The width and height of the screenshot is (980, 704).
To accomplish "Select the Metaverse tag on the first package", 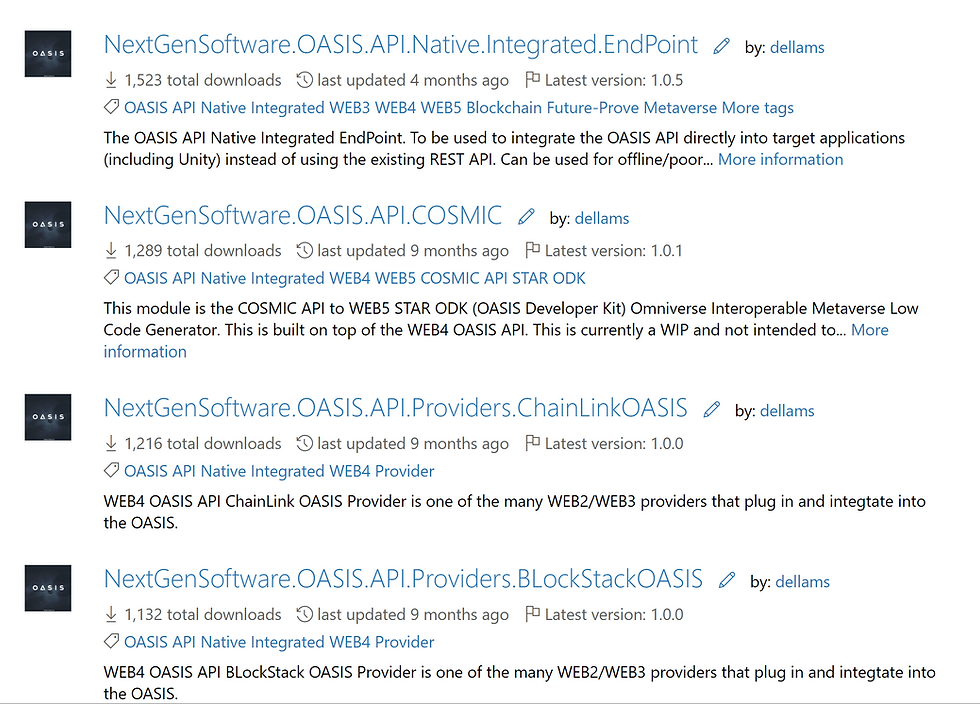I will click(x=680, y=108).
